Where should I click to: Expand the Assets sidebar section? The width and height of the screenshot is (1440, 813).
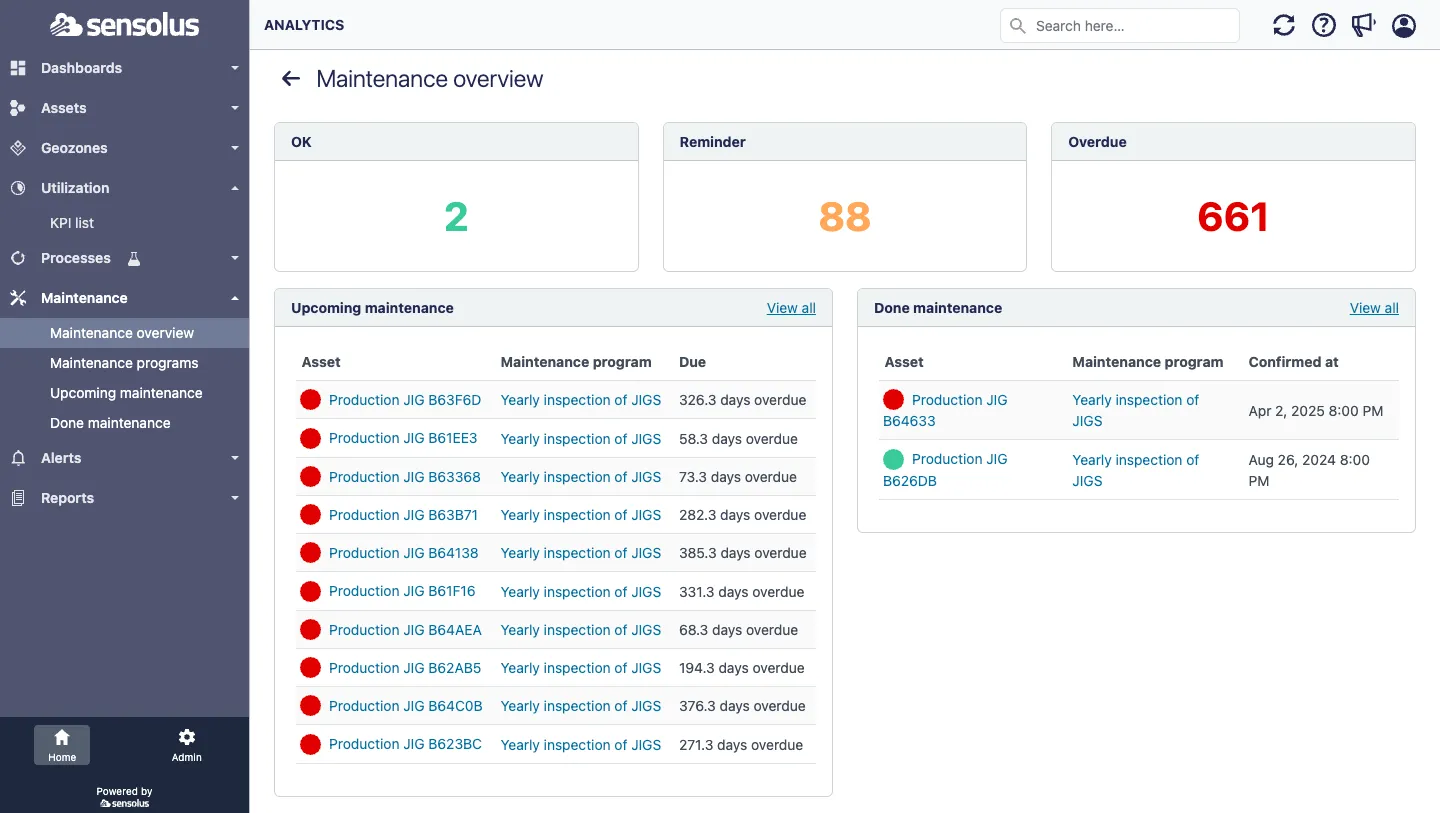124,108
